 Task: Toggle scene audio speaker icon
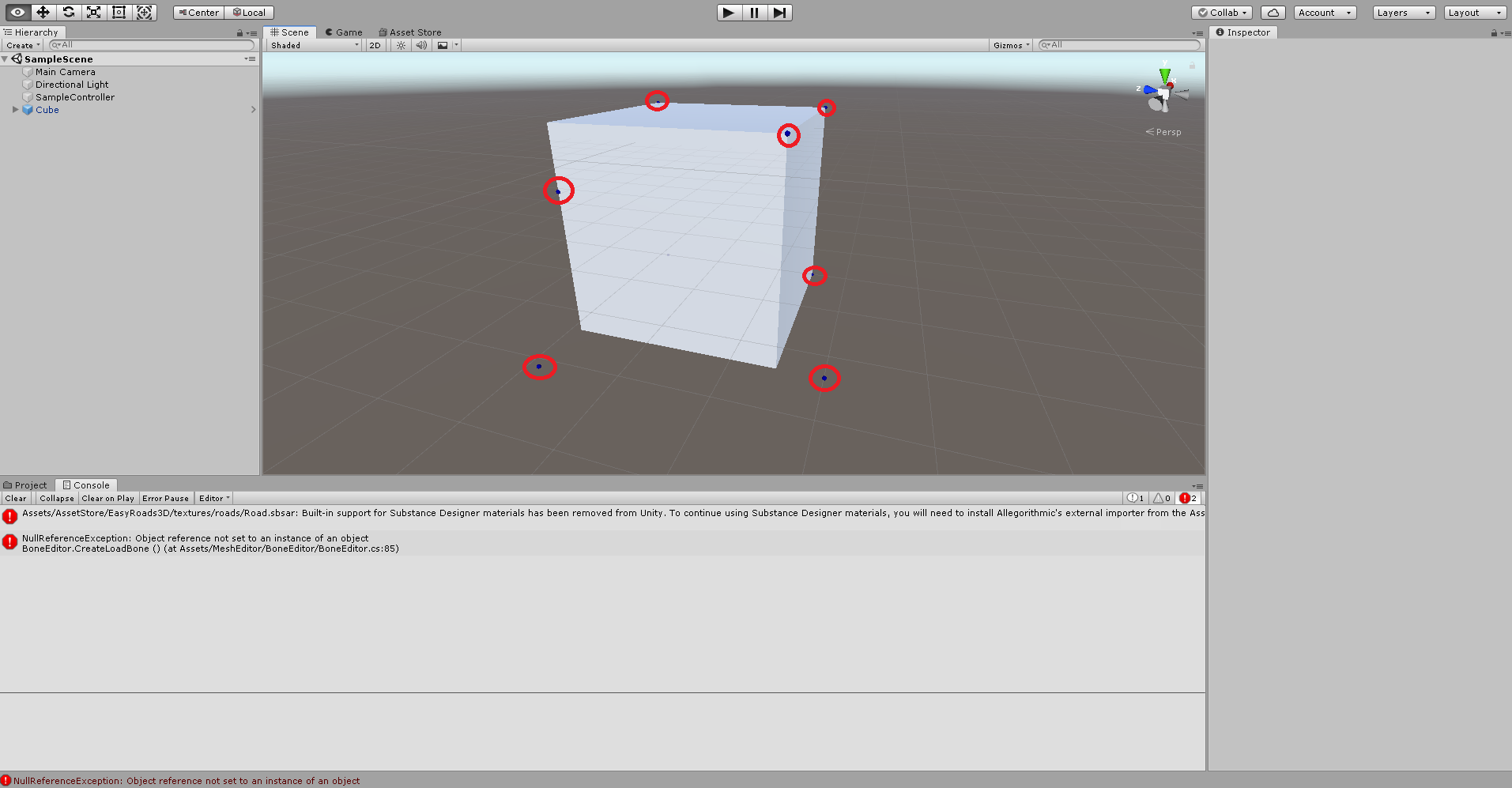click(x=422, y=45)
